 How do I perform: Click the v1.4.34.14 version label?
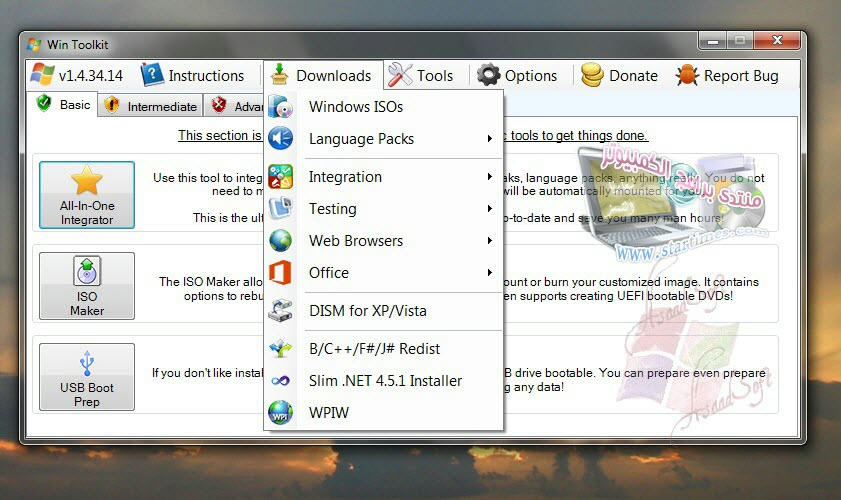pos(91,76)
